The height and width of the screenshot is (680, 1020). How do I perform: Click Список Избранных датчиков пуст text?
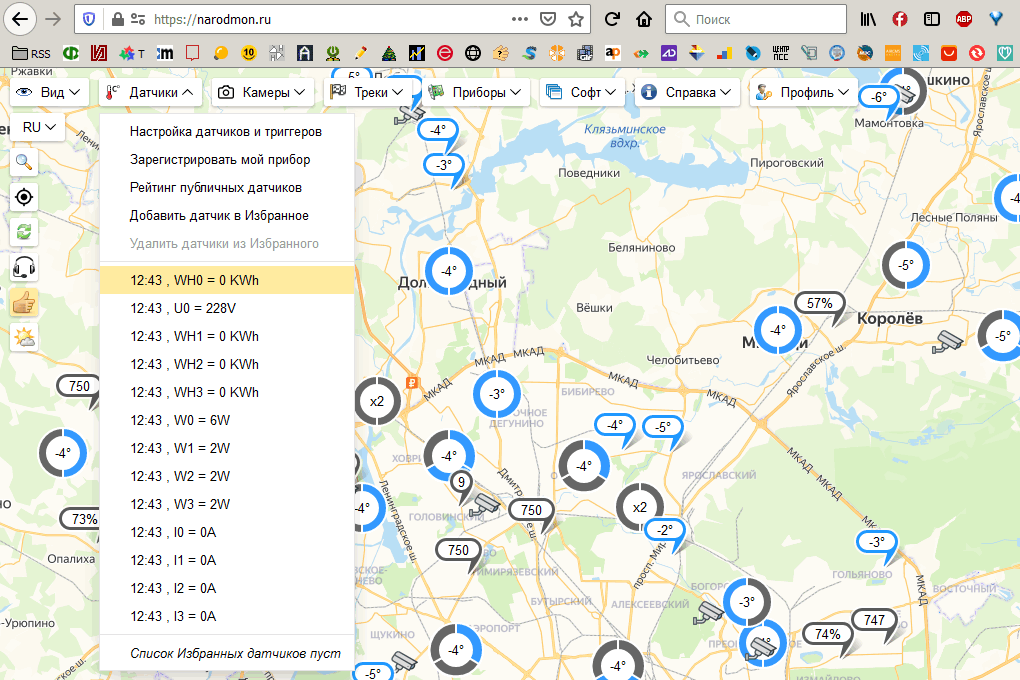pyautogui.click(x=235, y=653)
